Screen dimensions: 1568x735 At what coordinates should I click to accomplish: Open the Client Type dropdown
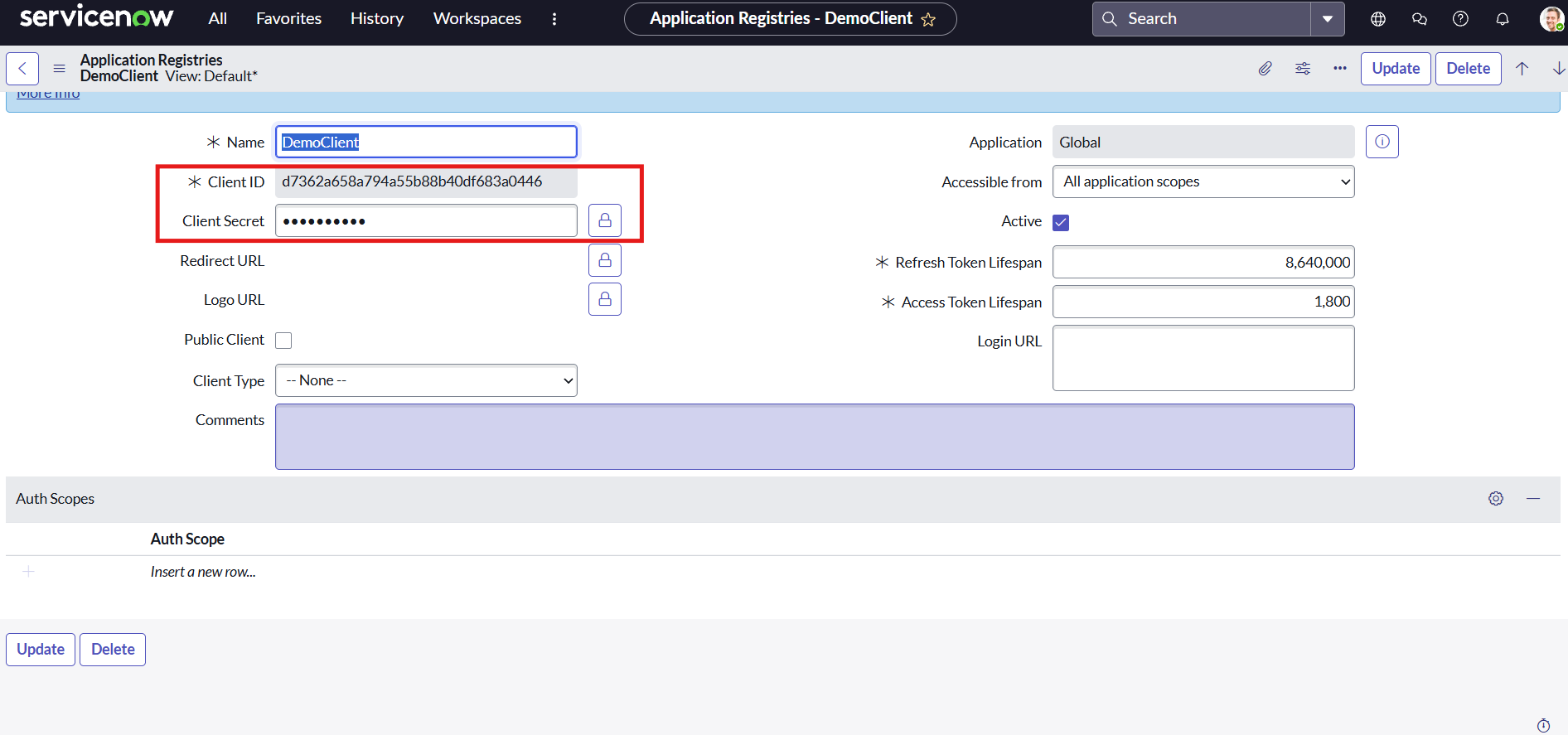426,380
